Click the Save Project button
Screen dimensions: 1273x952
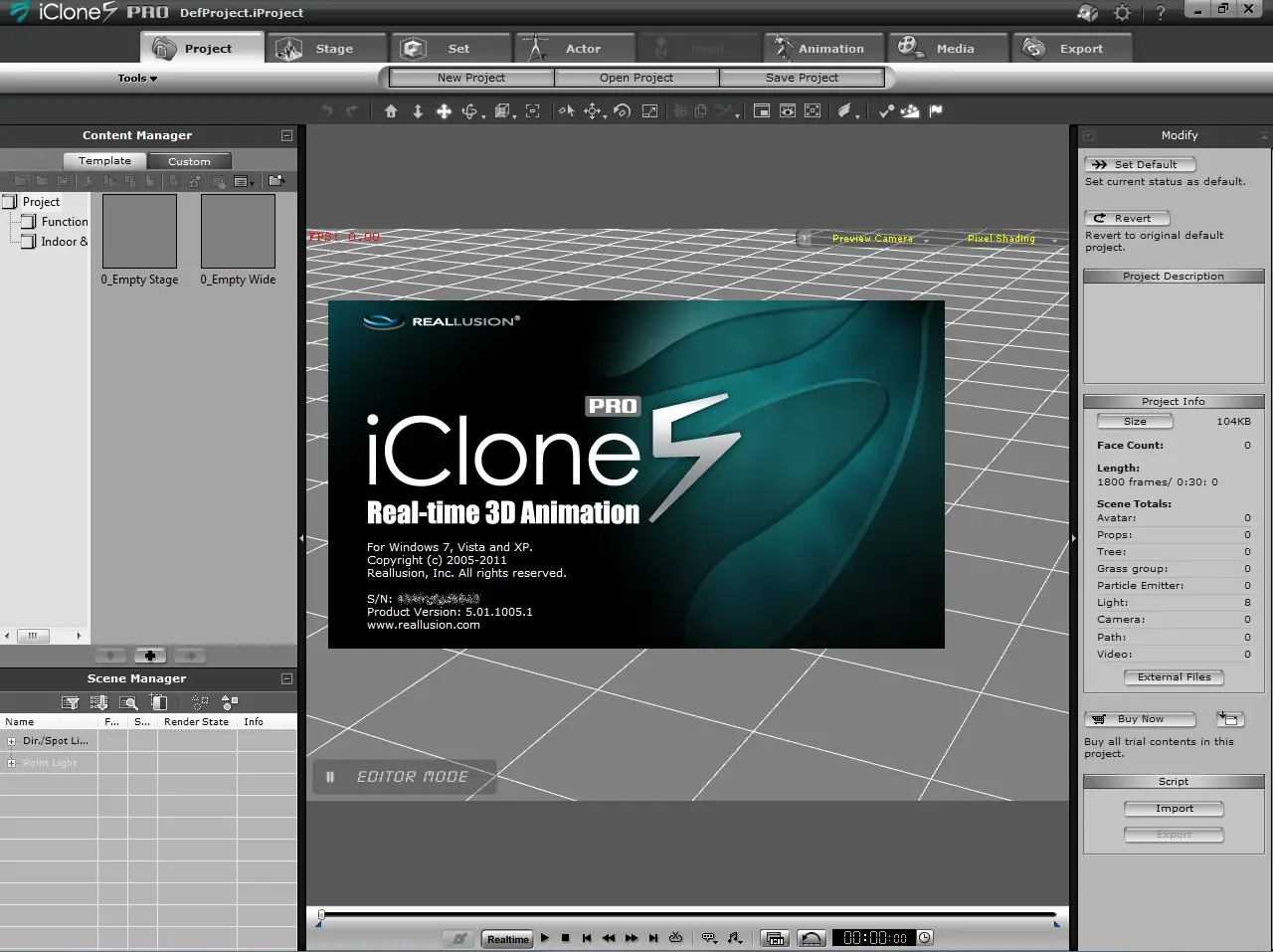802,78
